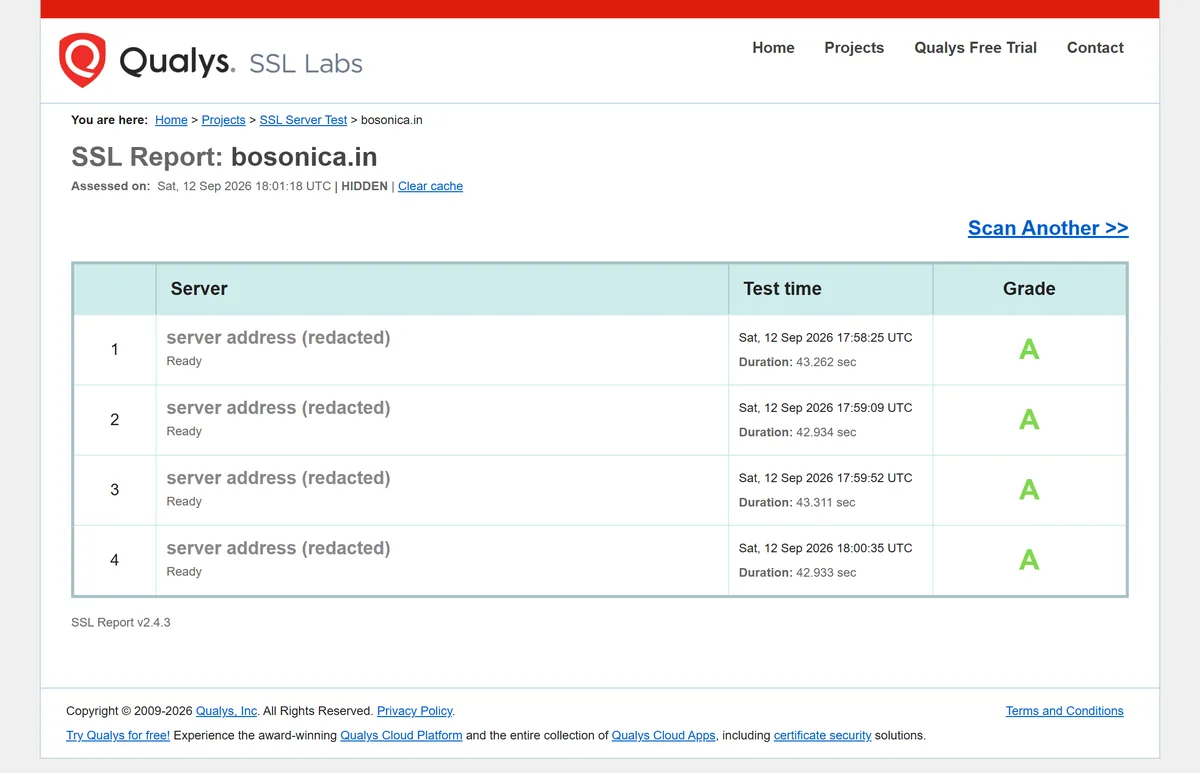The height and width of the screenshot is (773, 1200).
Task: Click row number 1 cell
Action: (114, 350)
